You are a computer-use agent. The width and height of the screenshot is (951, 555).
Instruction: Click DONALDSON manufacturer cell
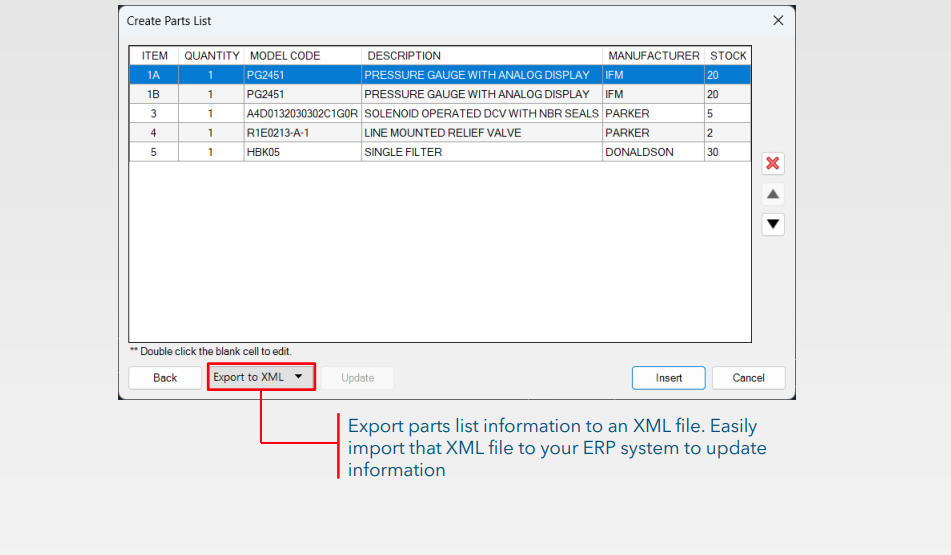[x=653, y=152]
